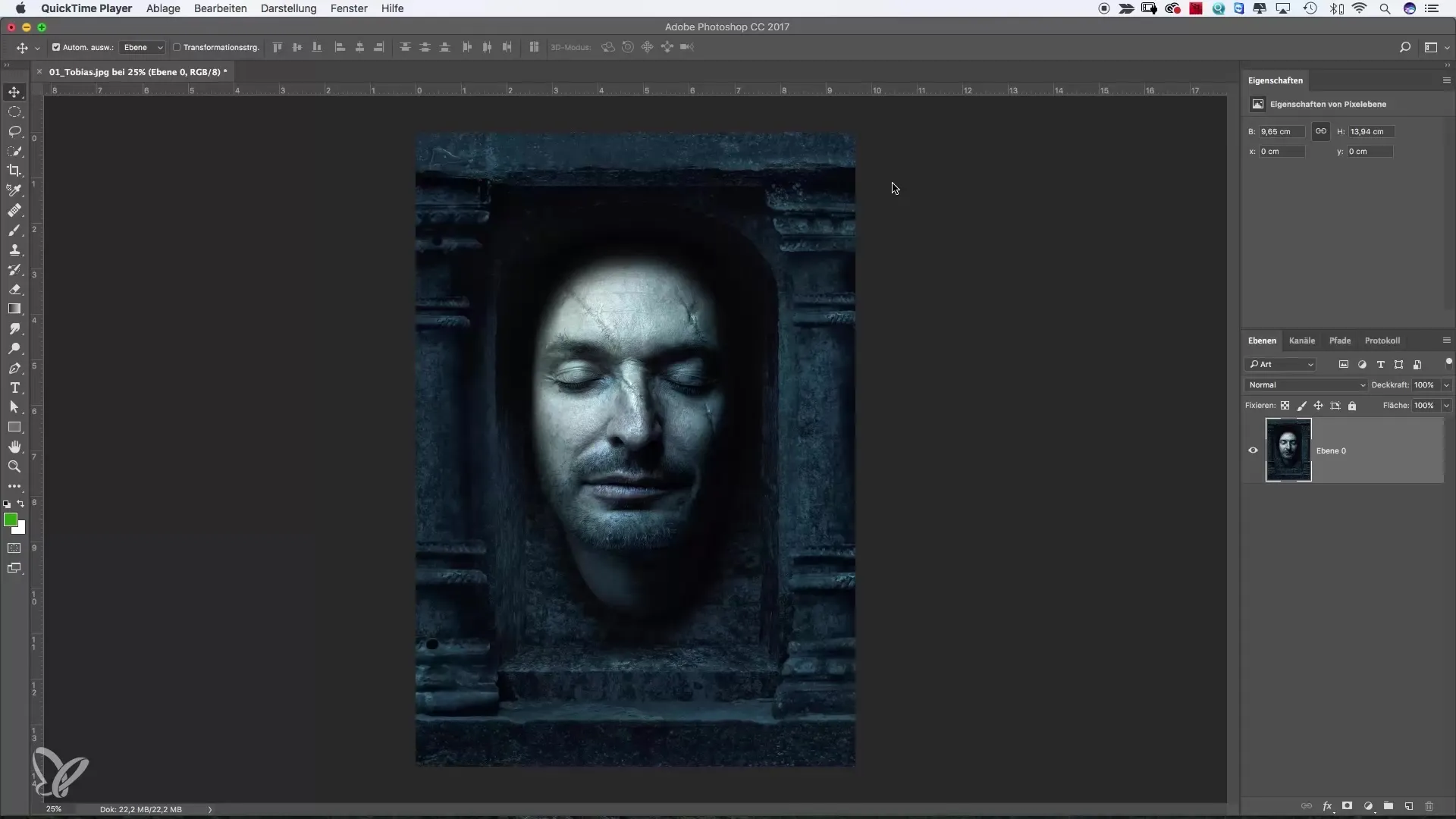Select the Dodge tool

[14, 348]
